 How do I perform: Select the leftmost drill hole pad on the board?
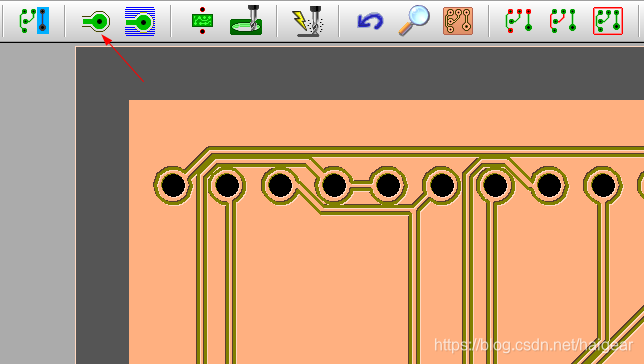click(173, 185)
